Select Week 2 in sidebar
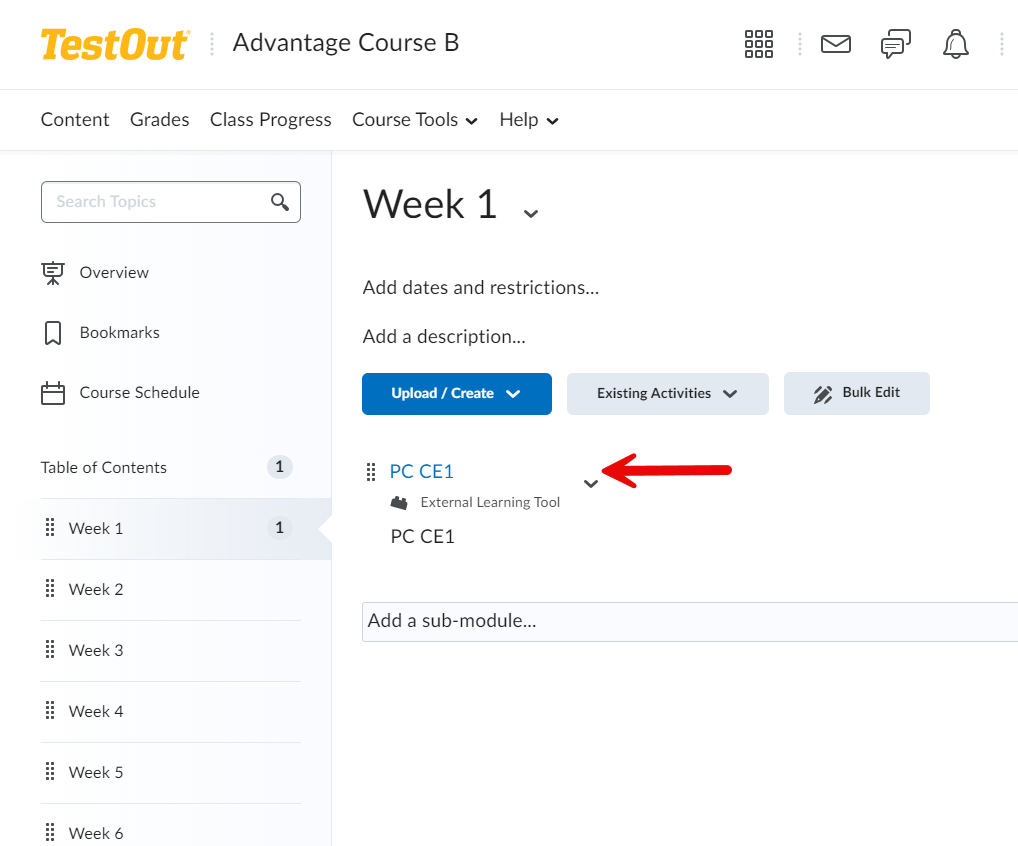 click(x=171, y=590)
